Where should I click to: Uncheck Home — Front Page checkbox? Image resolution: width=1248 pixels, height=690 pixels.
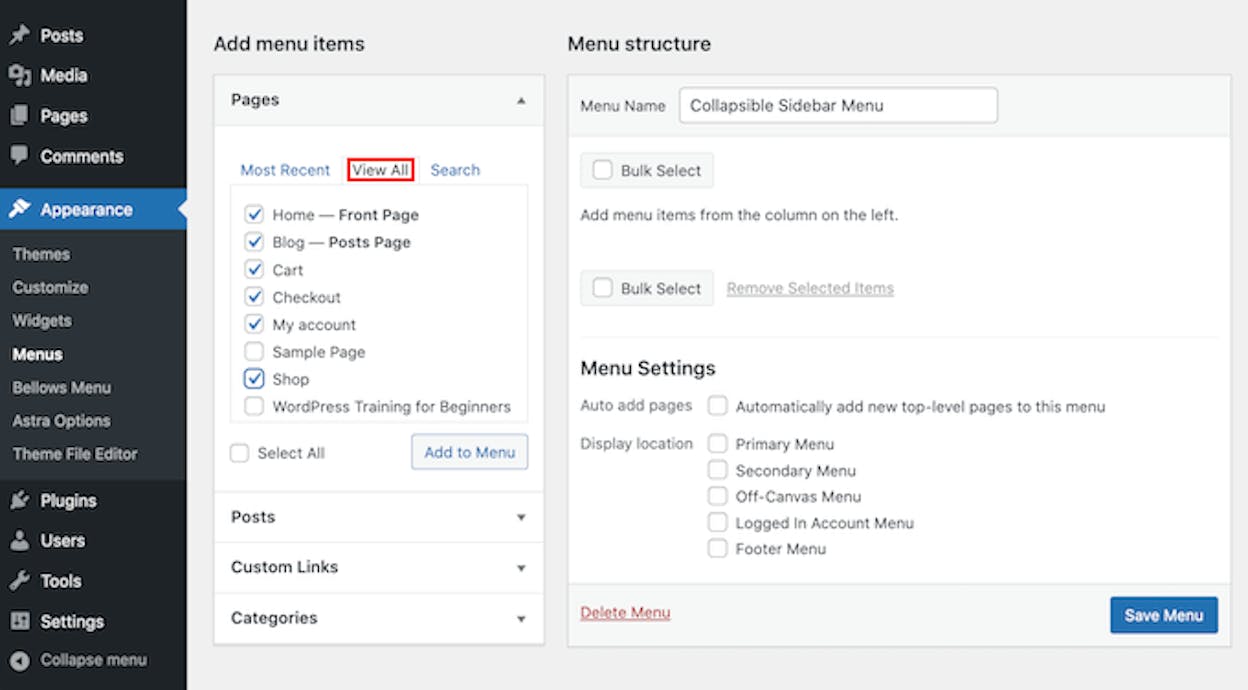[x=254, y=214]
